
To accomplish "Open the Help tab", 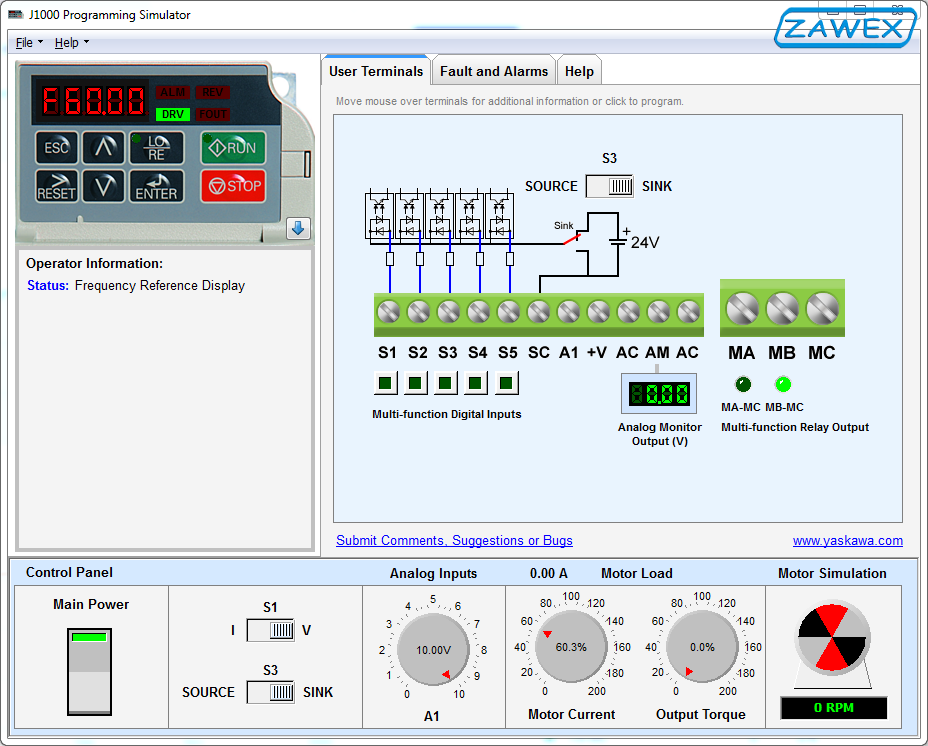I will (579, 72).
